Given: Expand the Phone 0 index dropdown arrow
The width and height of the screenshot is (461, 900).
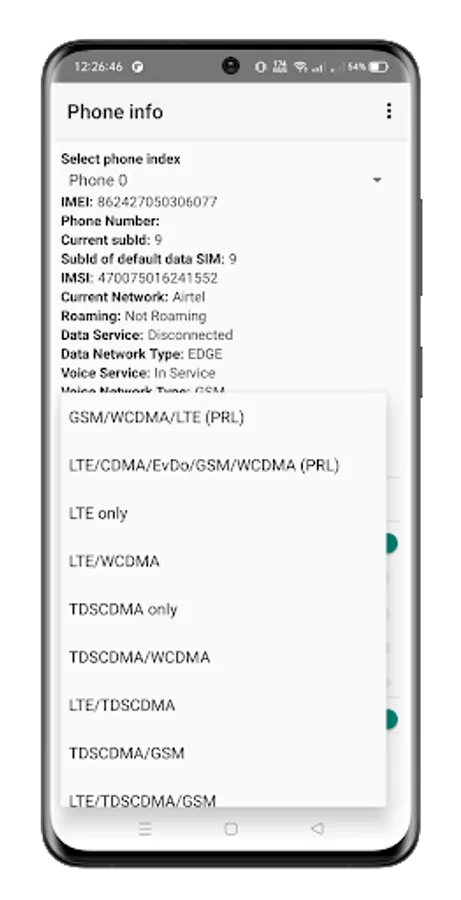Looking at the screenshot, I should [x=377, y=181].
